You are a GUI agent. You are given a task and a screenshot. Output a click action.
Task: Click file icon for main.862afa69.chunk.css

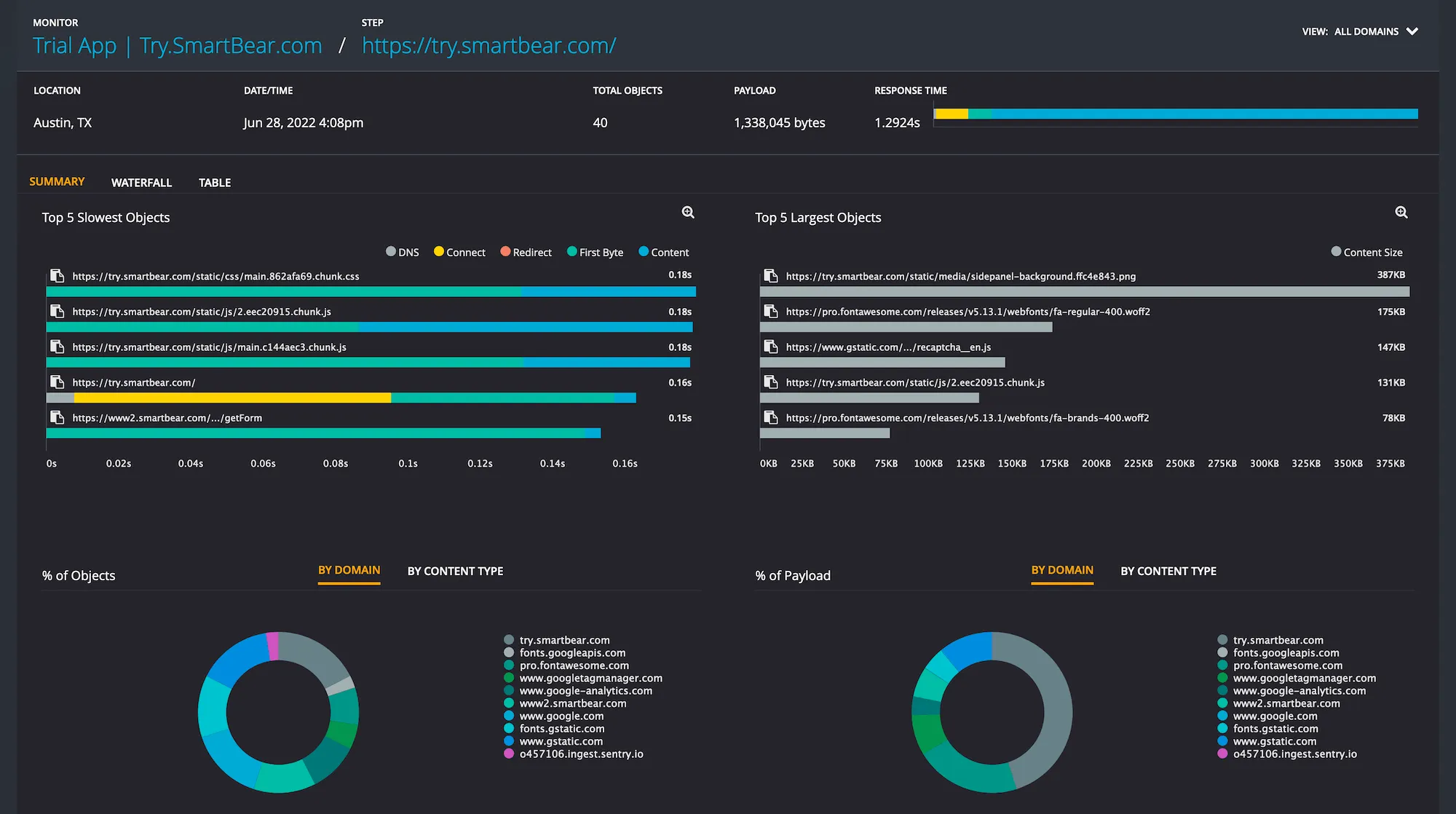(57, 276)
